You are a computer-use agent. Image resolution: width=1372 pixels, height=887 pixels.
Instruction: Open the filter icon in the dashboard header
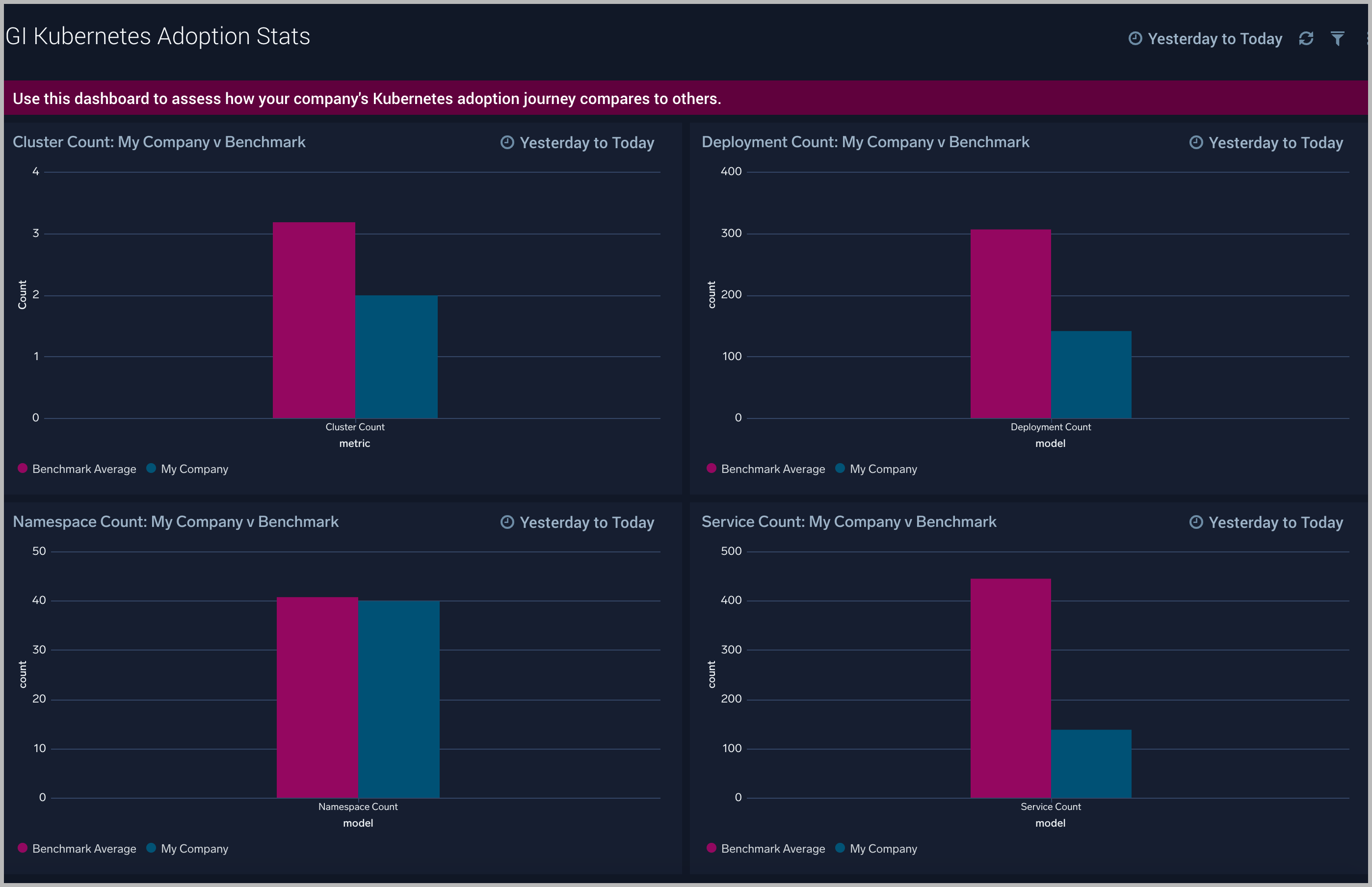1338,38
